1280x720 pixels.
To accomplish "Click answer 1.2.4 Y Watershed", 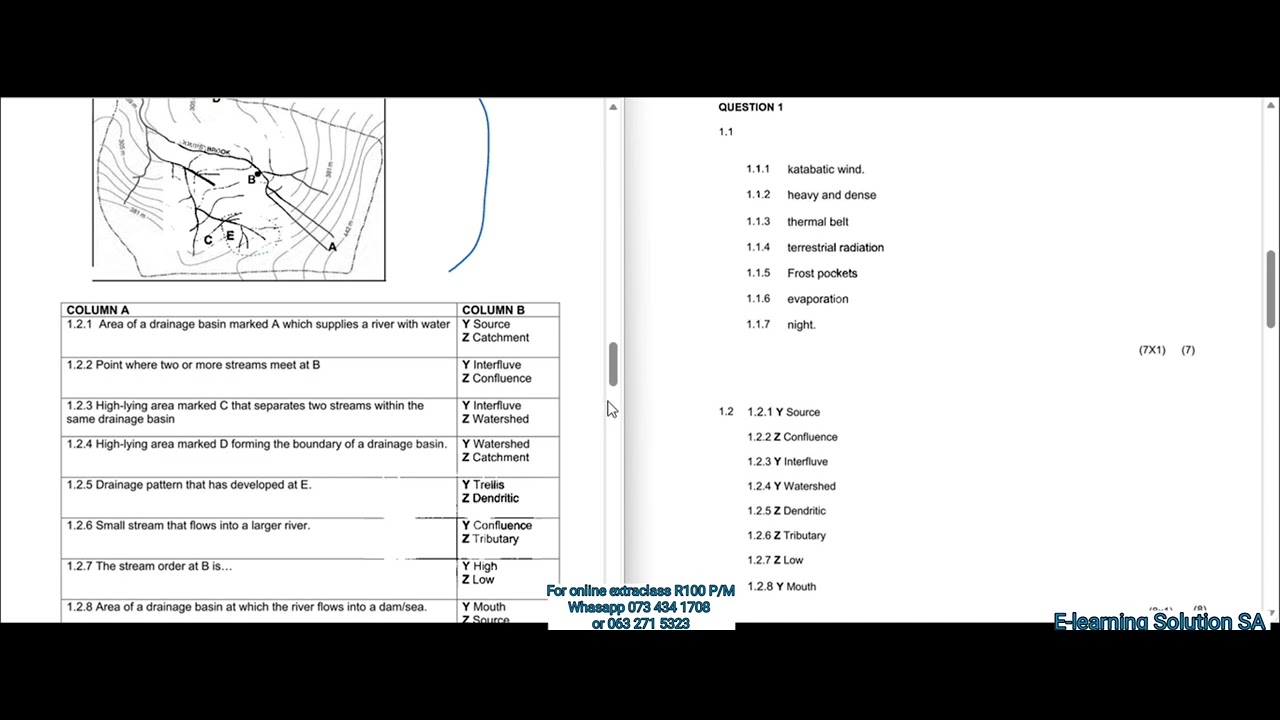I will 791,486.
